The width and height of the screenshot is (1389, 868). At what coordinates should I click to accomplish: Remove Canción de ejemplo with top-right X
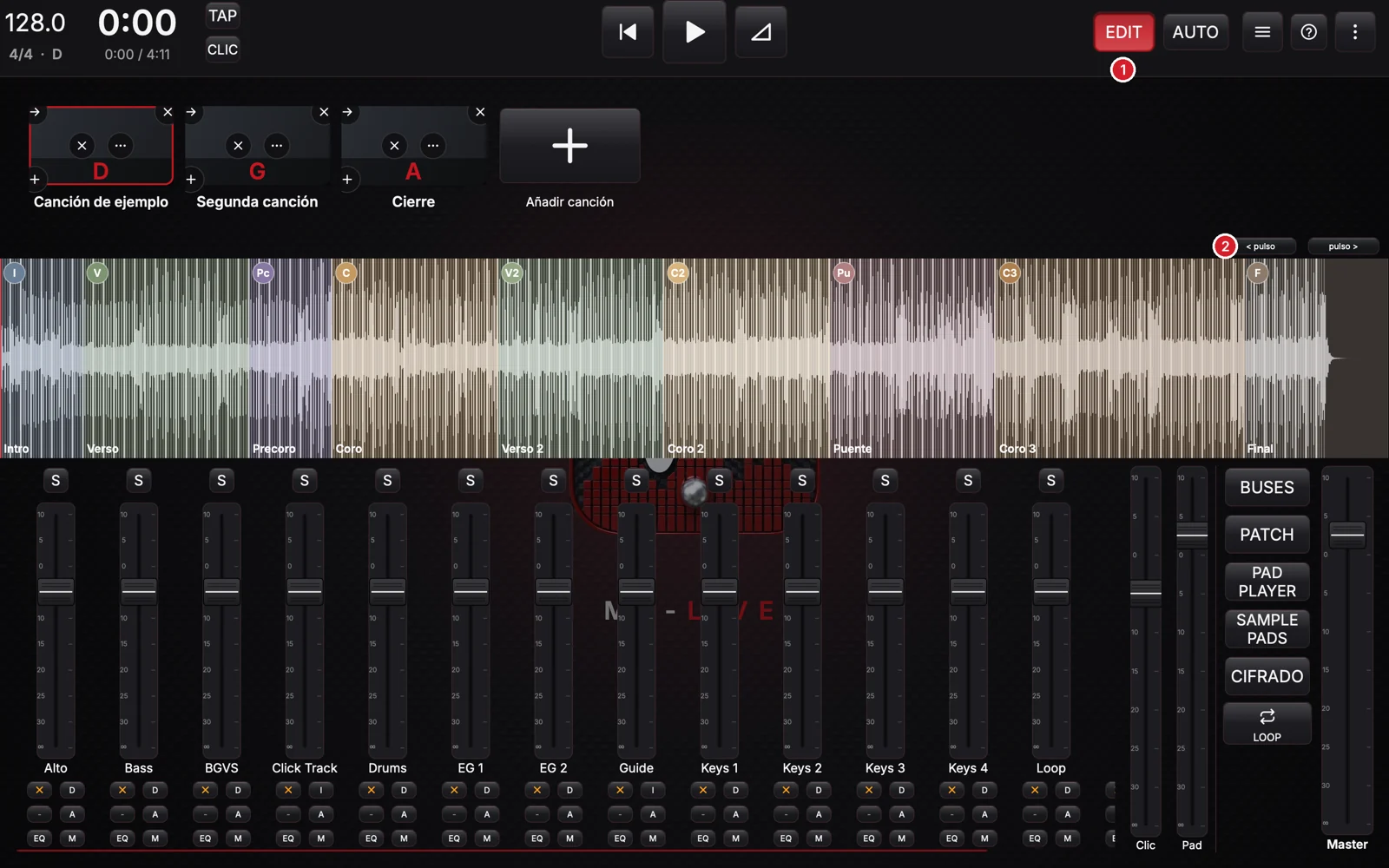pos(168,112)
